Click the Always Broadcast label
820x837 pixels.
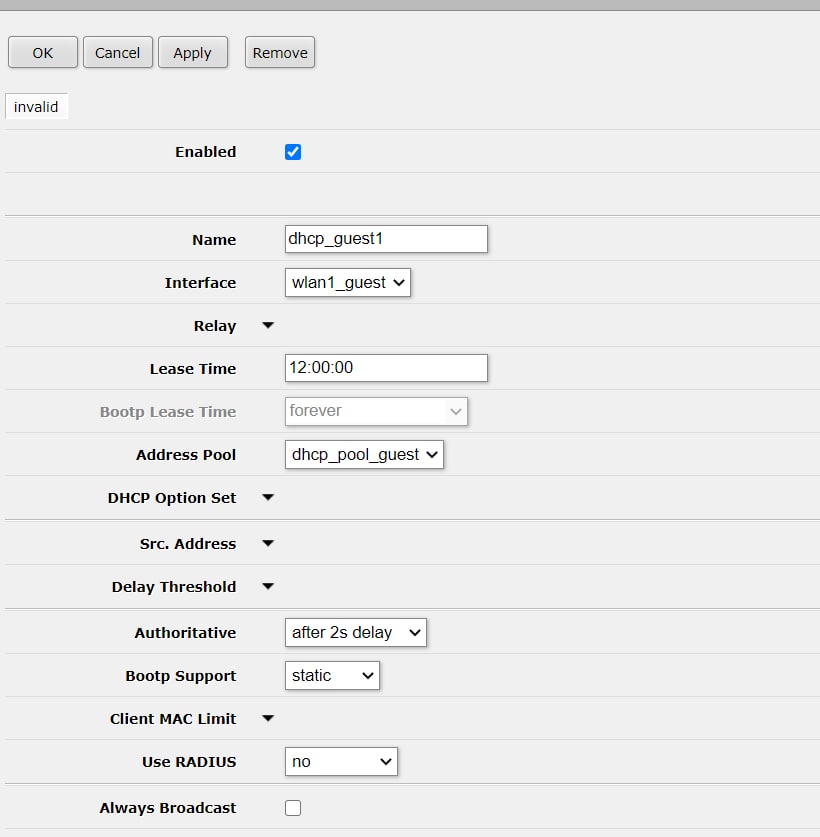tap(168, 808)
